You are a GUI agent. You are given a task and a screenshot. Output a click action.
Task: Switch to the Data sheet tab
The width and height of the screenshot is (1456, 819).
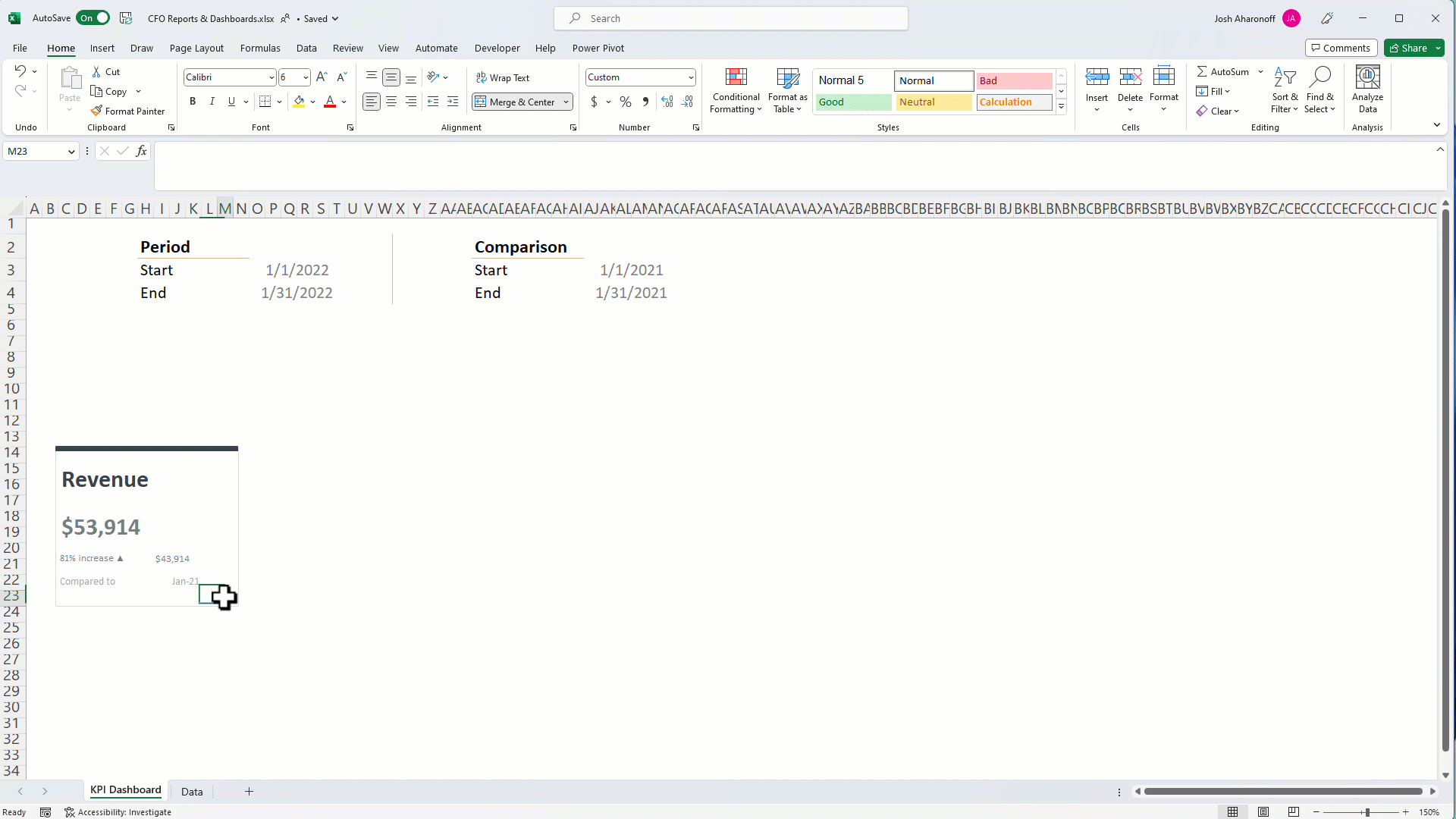(x=192, y=792)
